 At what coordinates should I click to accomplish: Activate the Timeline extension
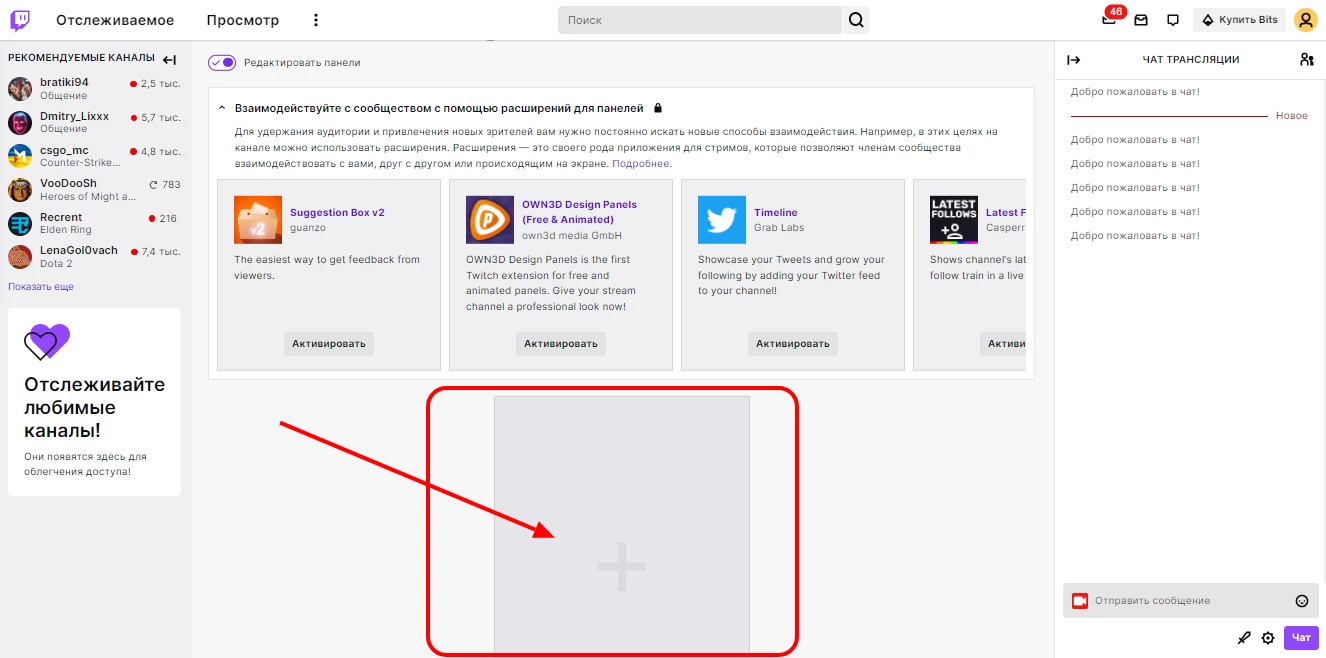(793, 344)
